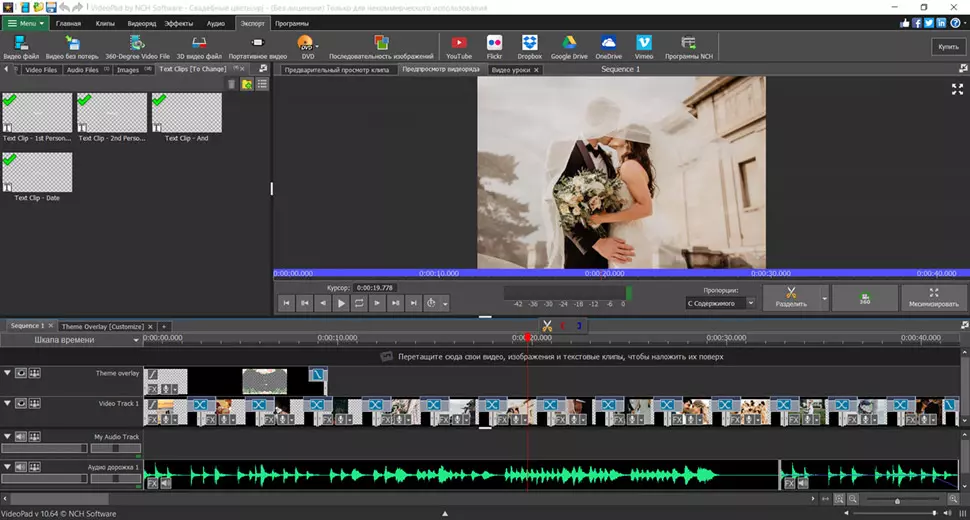The image size is (970, 520).
Task: Click the Buy button at top right
Action: click(946, 46)
